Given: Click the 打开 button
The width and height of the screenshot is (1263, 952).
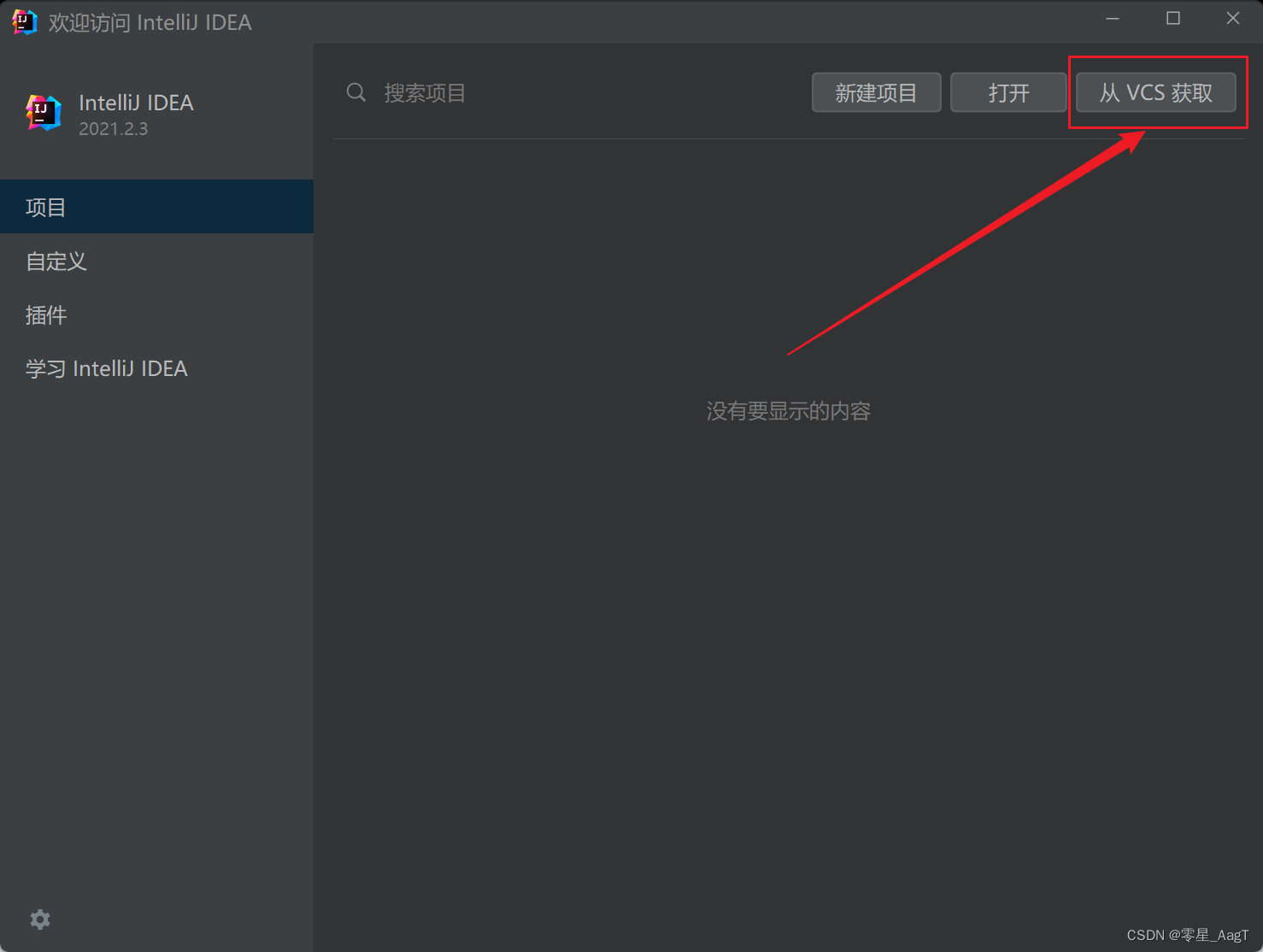Looking at the screenshot, I should click(1008, 92).
